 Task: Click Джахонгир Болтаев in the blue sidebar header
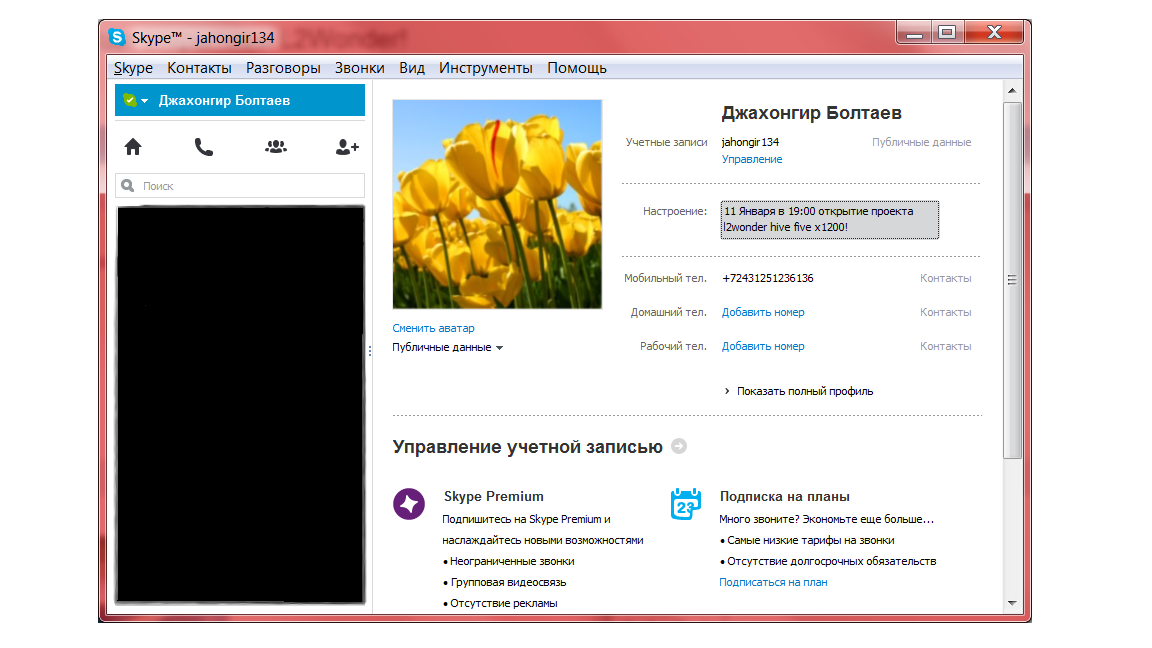click(224, 101)
